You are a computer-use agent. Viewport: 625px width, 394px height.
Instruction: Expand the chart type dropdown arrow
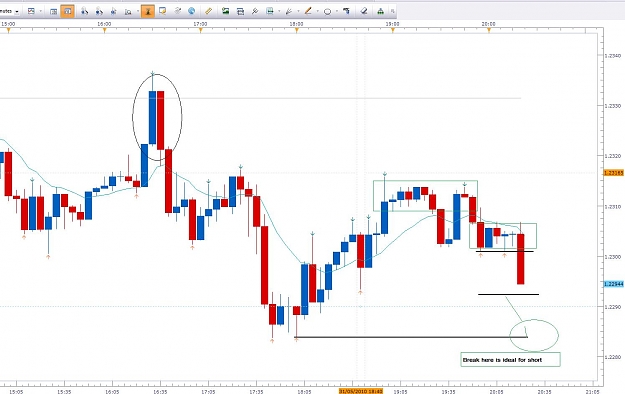tap(40, 12)
